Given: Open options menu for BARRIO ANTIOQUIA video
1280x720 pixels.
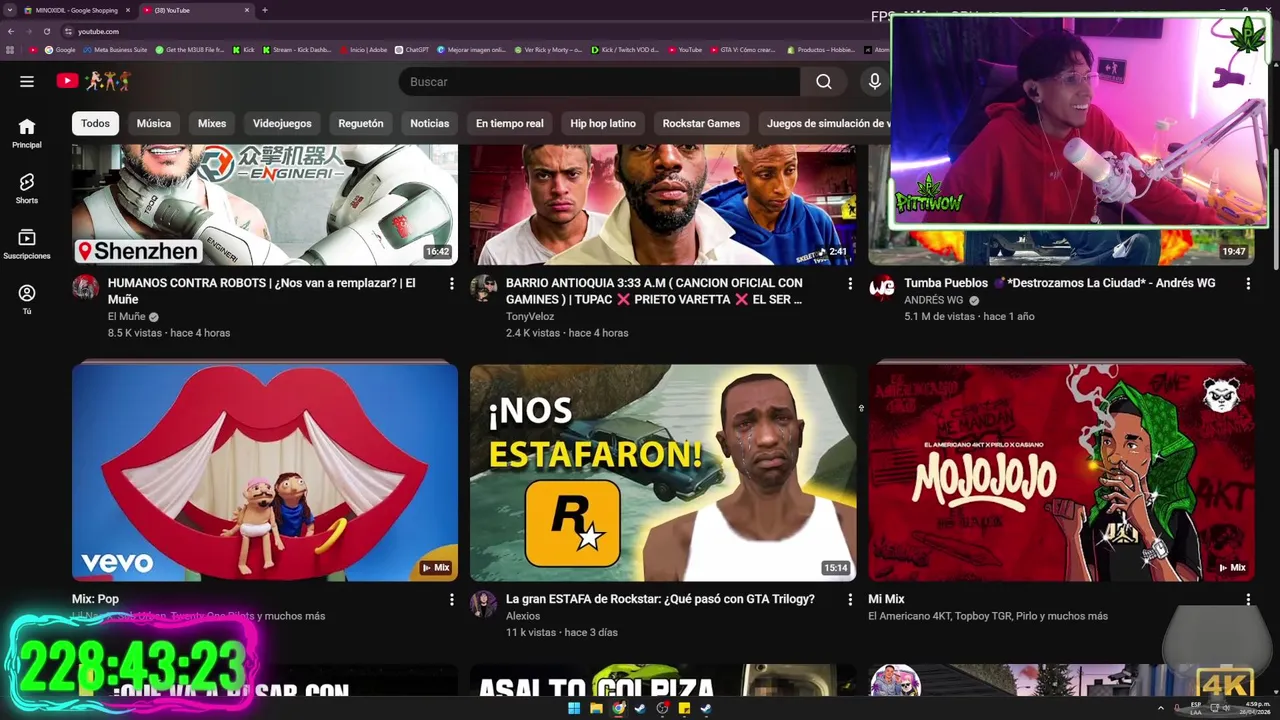Looking at the screenshot, I should pyautogui.click(x=850, y=284).
